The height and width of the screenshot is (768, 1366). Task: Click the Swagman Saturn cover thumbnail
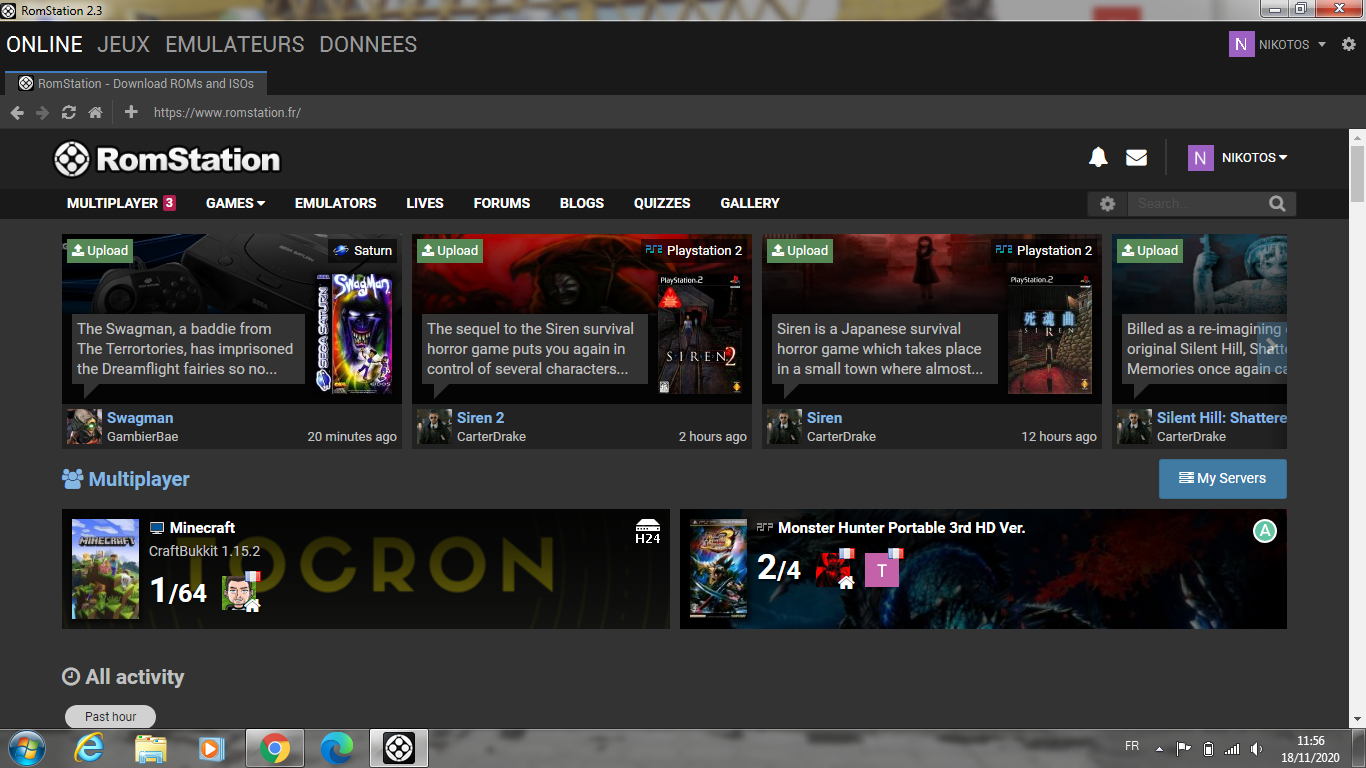[354, 332]
